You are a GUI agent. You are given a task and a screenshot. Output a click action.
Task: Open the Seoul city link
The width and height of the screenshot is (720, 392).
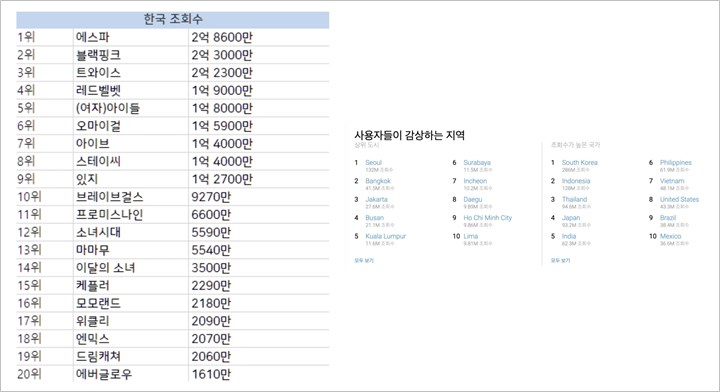click(373, 162)
